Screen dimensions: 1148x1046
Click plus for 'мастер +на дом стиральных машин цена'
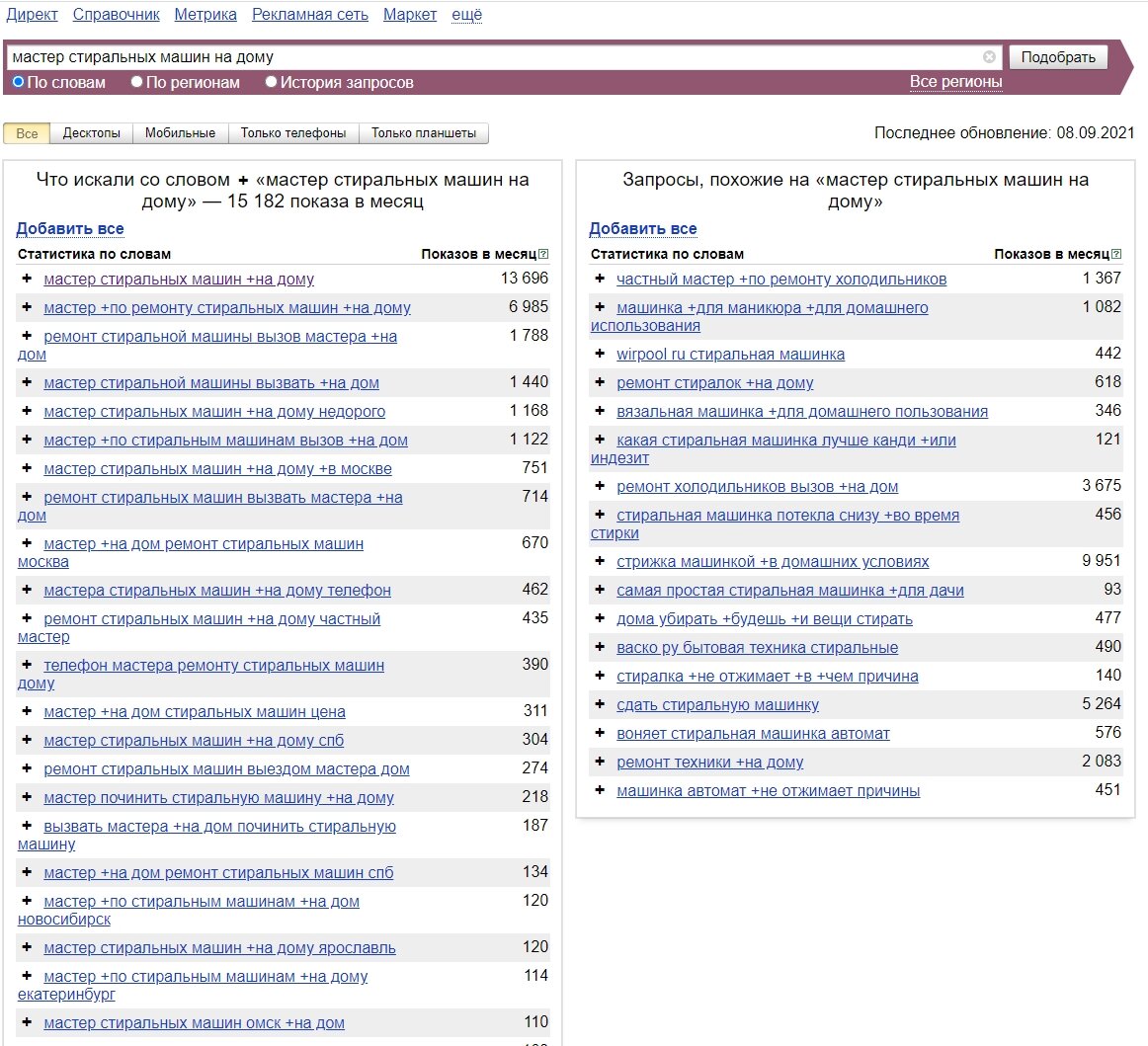pos(27,711)
